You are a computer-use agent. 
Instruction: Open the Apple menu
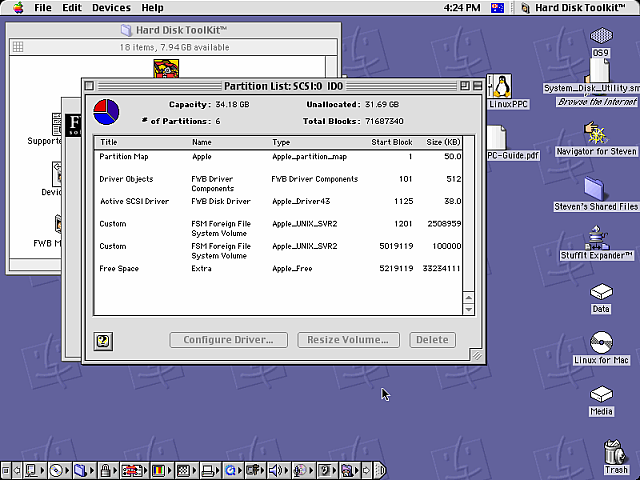pos(18,7)
